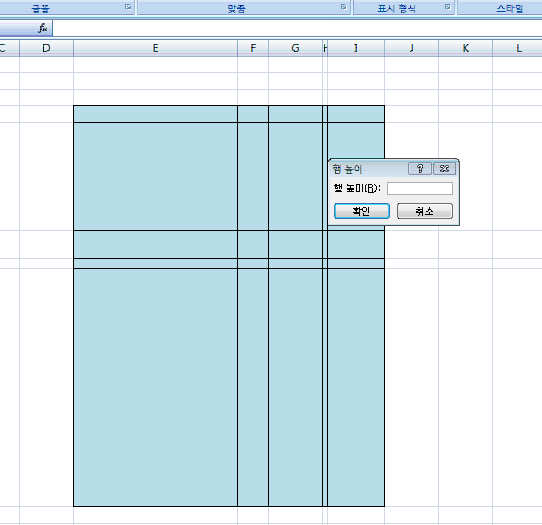Click the help question mark in 행 높이 dialog
Screen dimensions: 542x525
(420, 169)
